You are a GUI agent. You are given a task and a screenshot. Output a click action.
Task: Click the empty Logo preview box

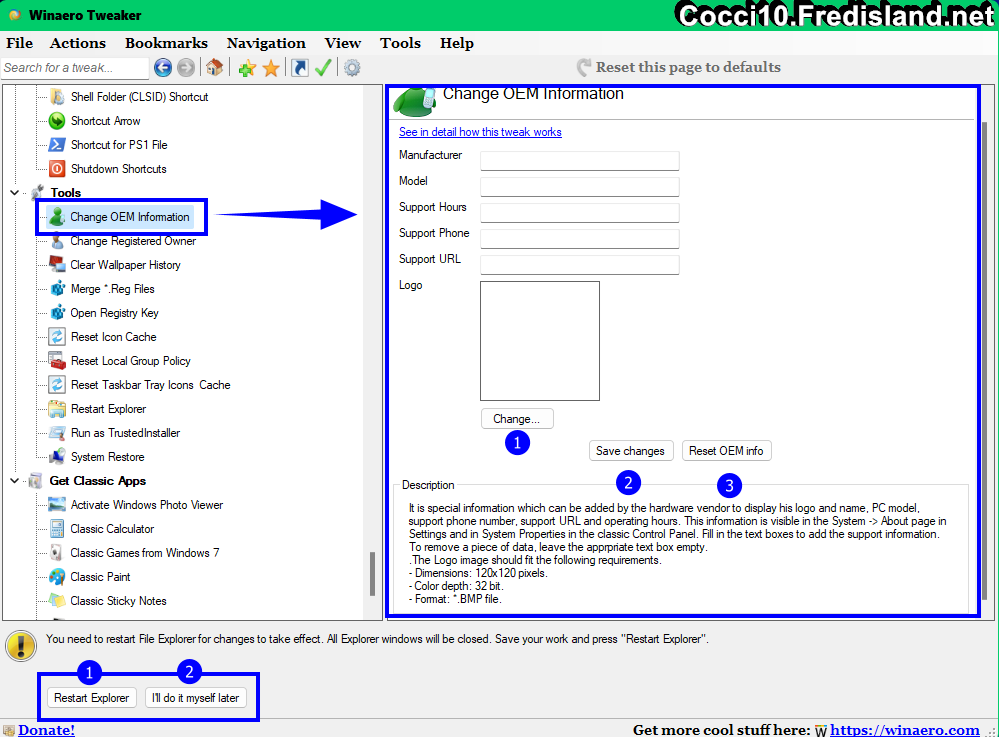click(x=540, y=341)
